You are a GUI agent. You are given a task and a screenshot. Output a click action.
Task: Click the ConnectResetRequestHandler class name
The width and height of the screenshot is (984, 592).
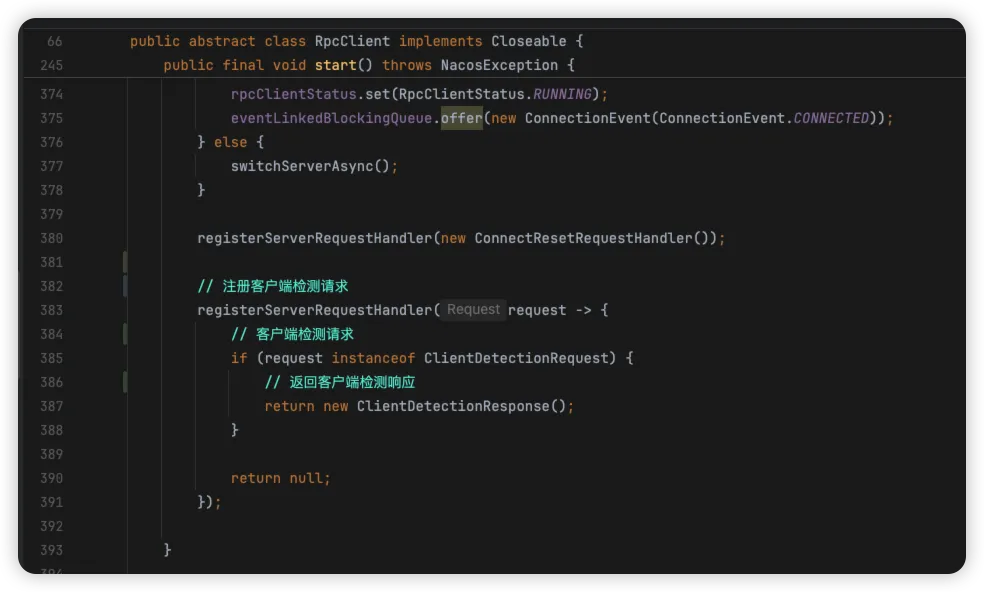coord(583,238)
